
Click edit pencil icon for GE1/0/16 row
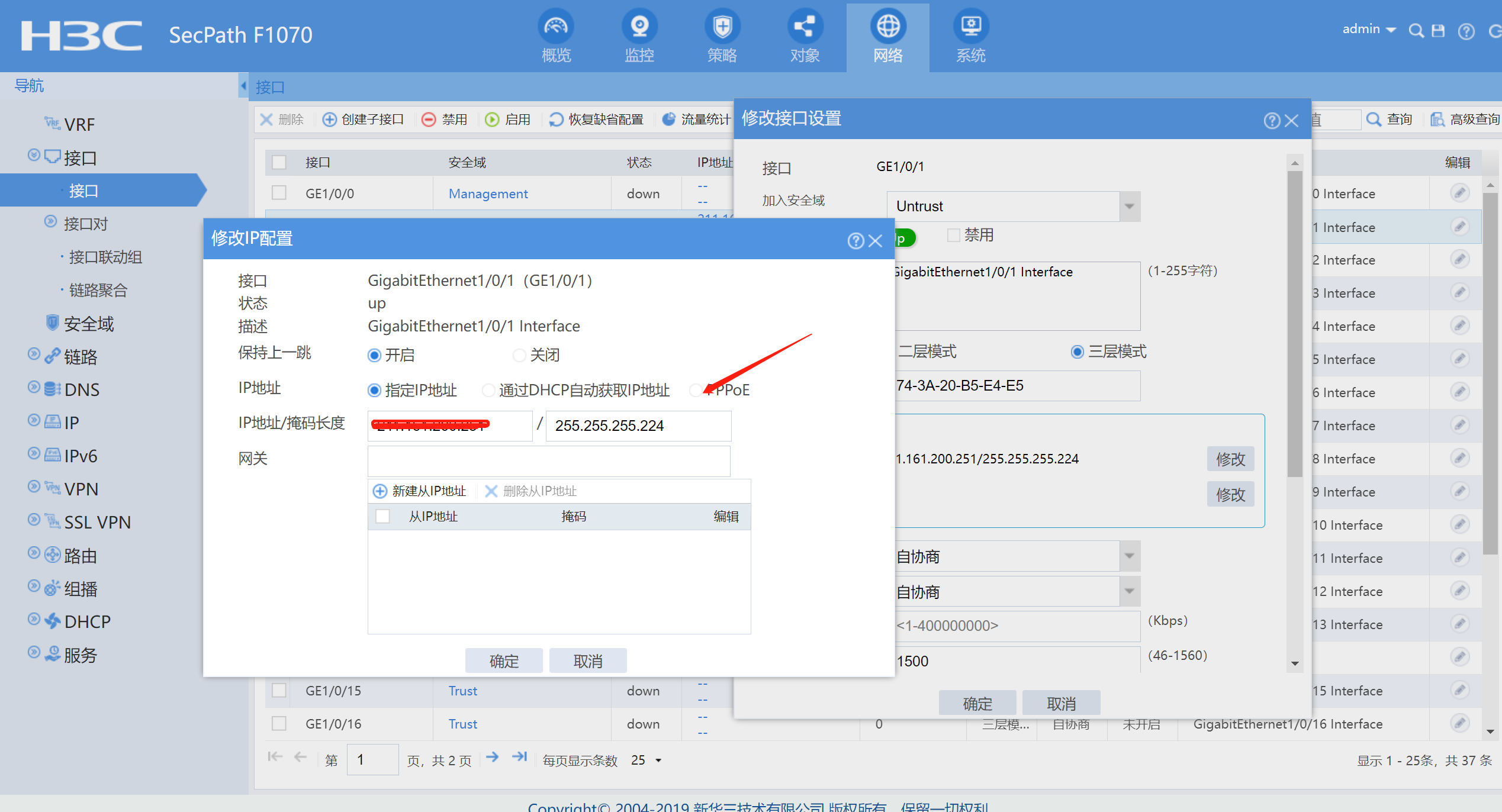[x=1460, y=723]
